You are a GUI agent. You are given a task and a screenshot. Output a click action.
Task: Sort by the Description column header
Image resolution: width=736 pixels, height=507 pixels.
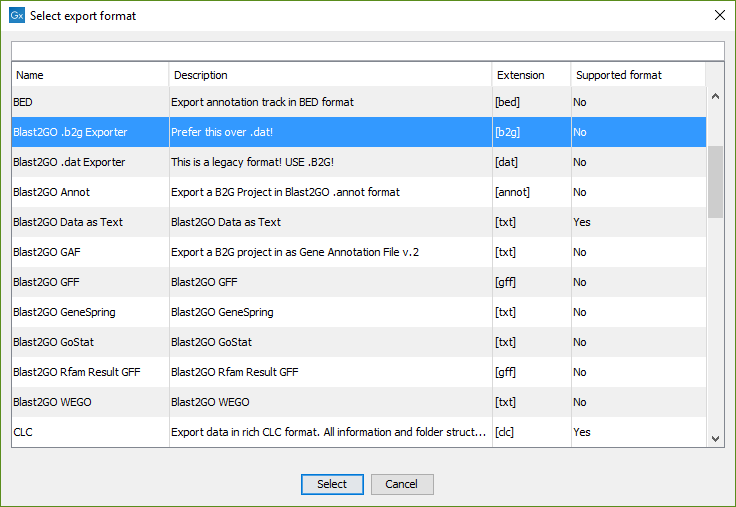pyautogui.click(x=330, y=75)
